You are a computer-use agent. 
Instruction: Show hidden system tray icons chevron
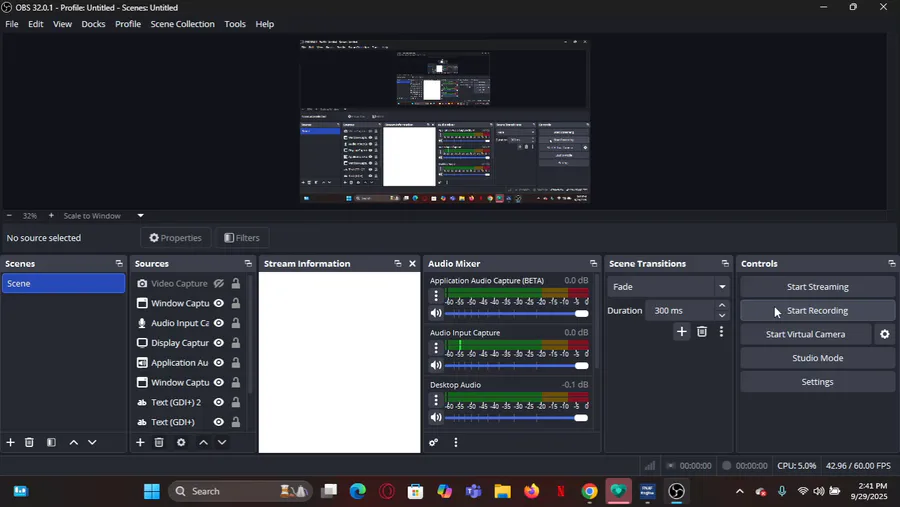pyautogui.click(x=739, y=491)
